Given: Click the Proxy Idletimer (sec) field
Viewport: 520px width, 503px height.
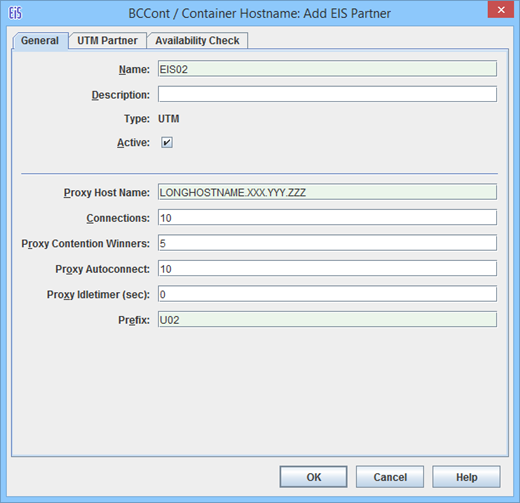Looking at the screenshot, I should point(327,294).
